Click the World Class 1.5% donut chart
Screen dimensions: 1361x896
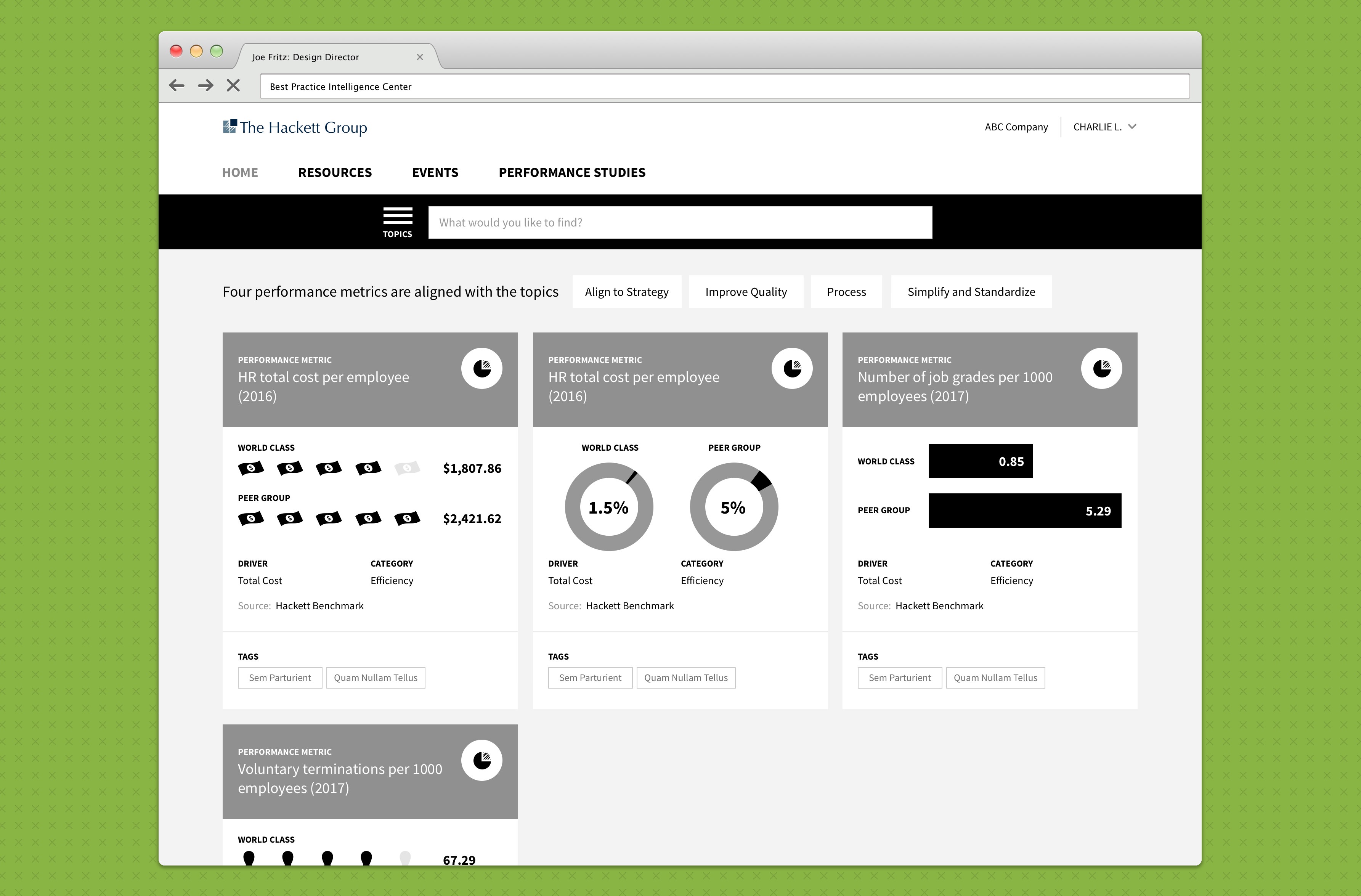(x=609, y=507)
